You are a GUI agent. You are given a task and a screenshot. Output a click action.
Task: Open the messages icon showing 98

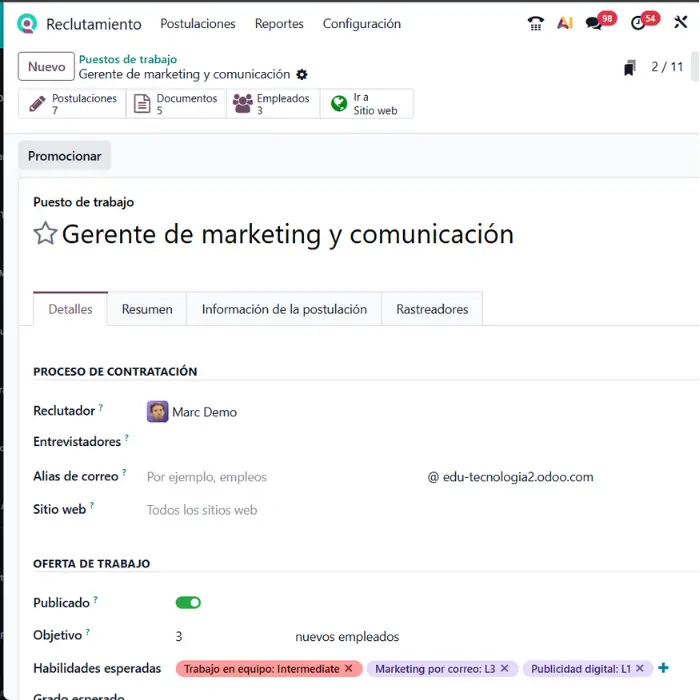click(x=596, y=24)
